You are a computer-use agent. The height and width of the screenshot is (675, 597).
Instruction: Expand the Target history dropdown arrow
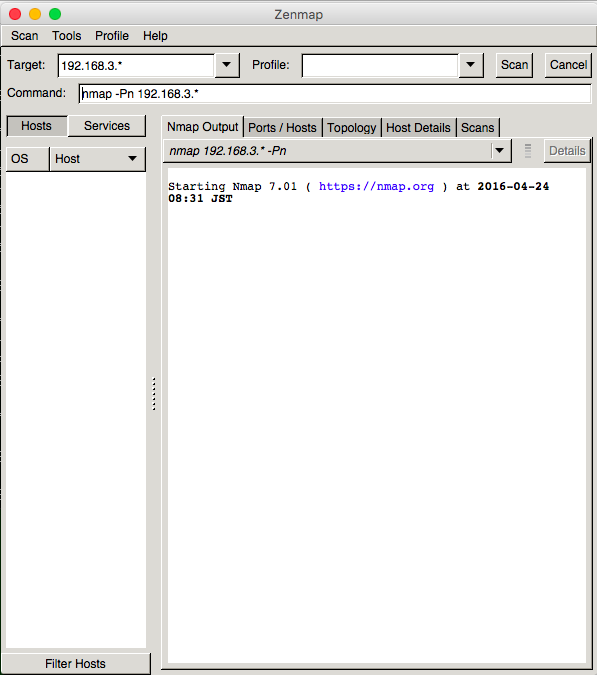pyautogui.click(x=227, y=65)
